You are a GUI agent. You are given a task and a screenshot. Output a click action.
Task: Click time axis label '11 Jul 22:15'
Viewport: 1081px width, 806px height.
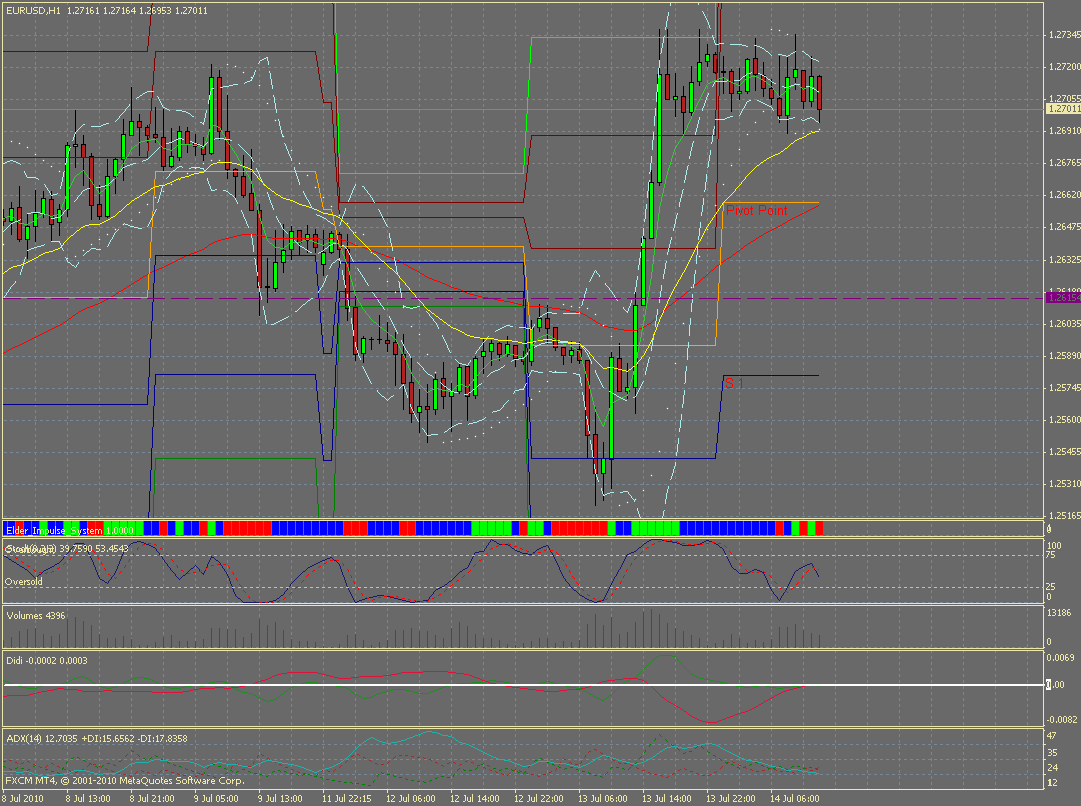click(x=347, y=798)
